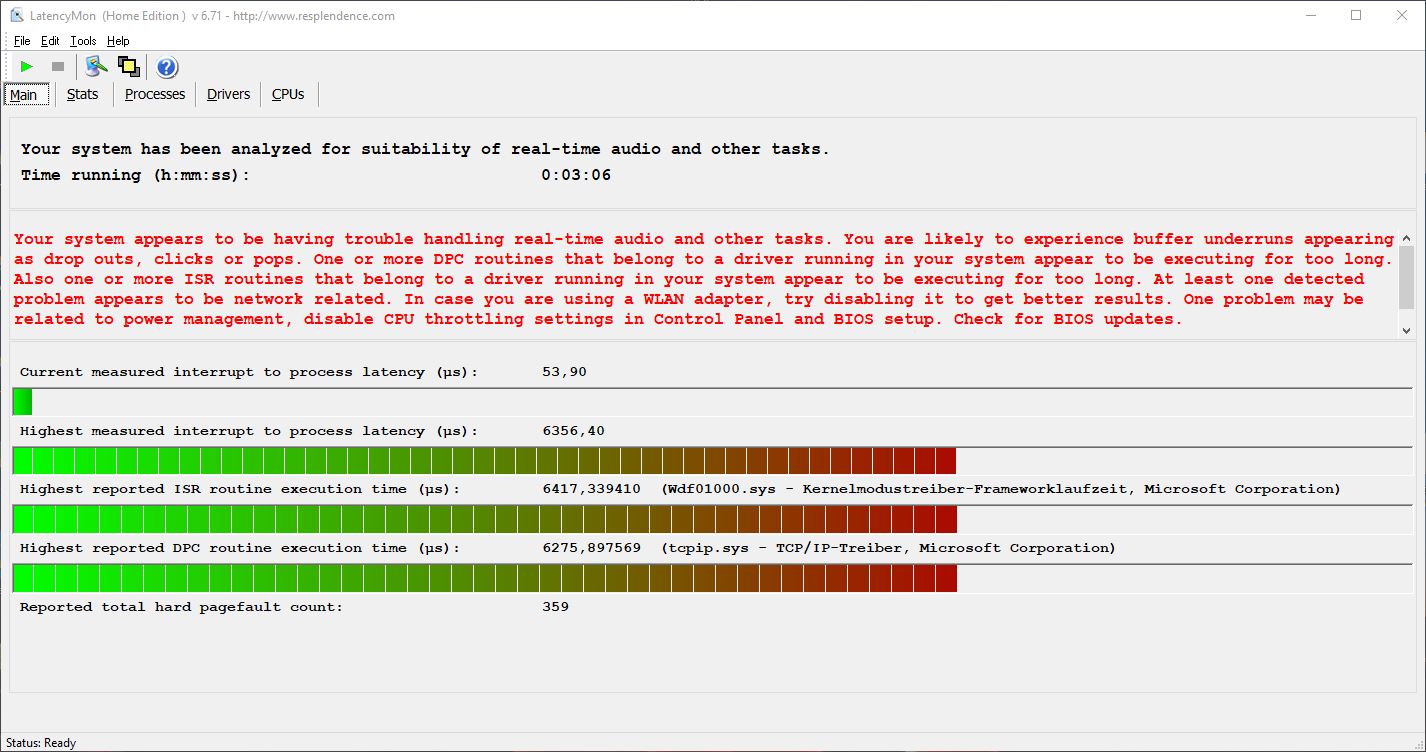Click the 'Highest reported DPC routine execution time' label

point(240,548)
